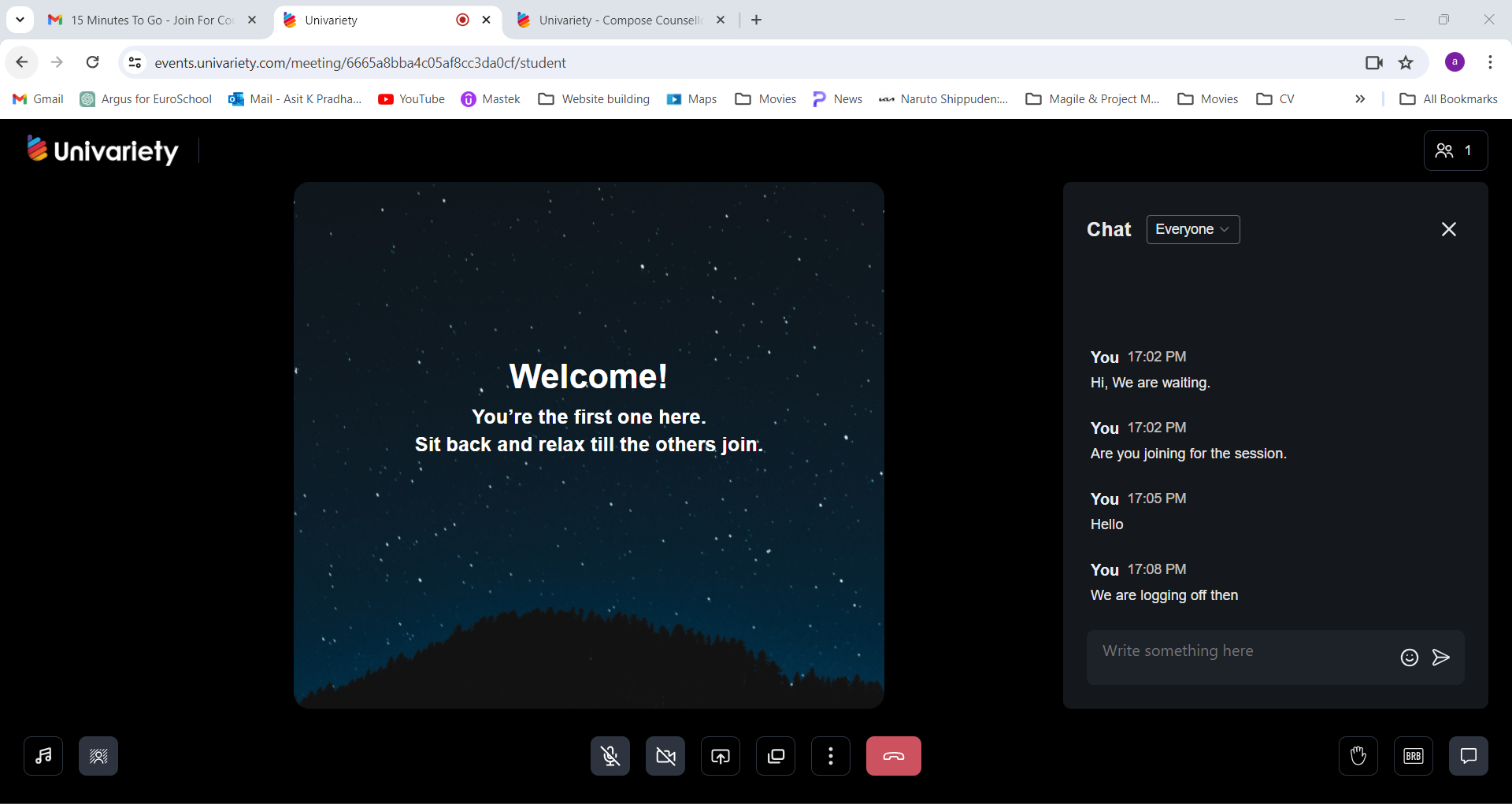Turn on the camera
The height and width of the screenshot is (804, 1512).
[x=665, y=756]
